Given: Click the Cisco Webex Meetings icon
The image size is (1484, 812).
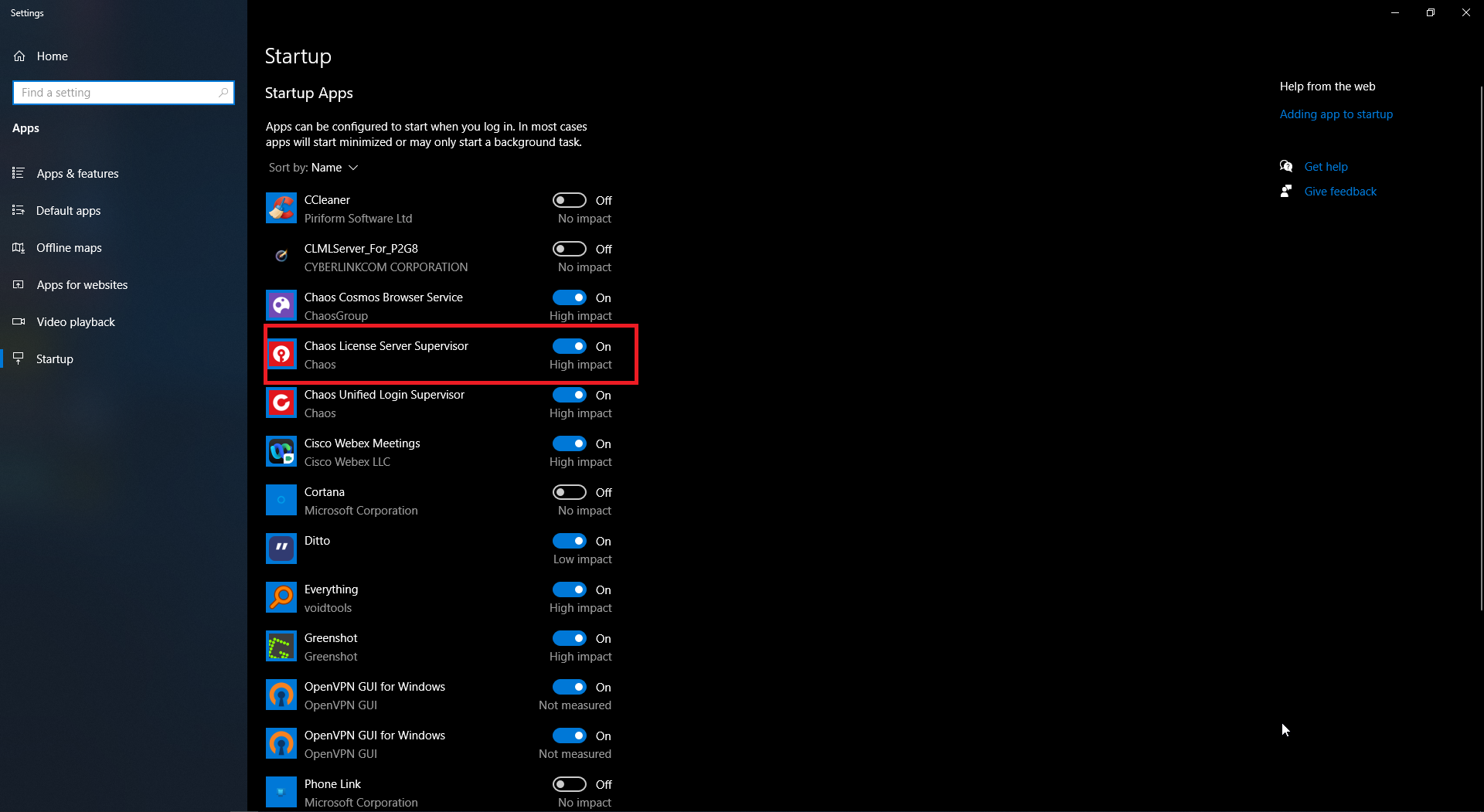Looking at the screenshot, I should 281,452.
